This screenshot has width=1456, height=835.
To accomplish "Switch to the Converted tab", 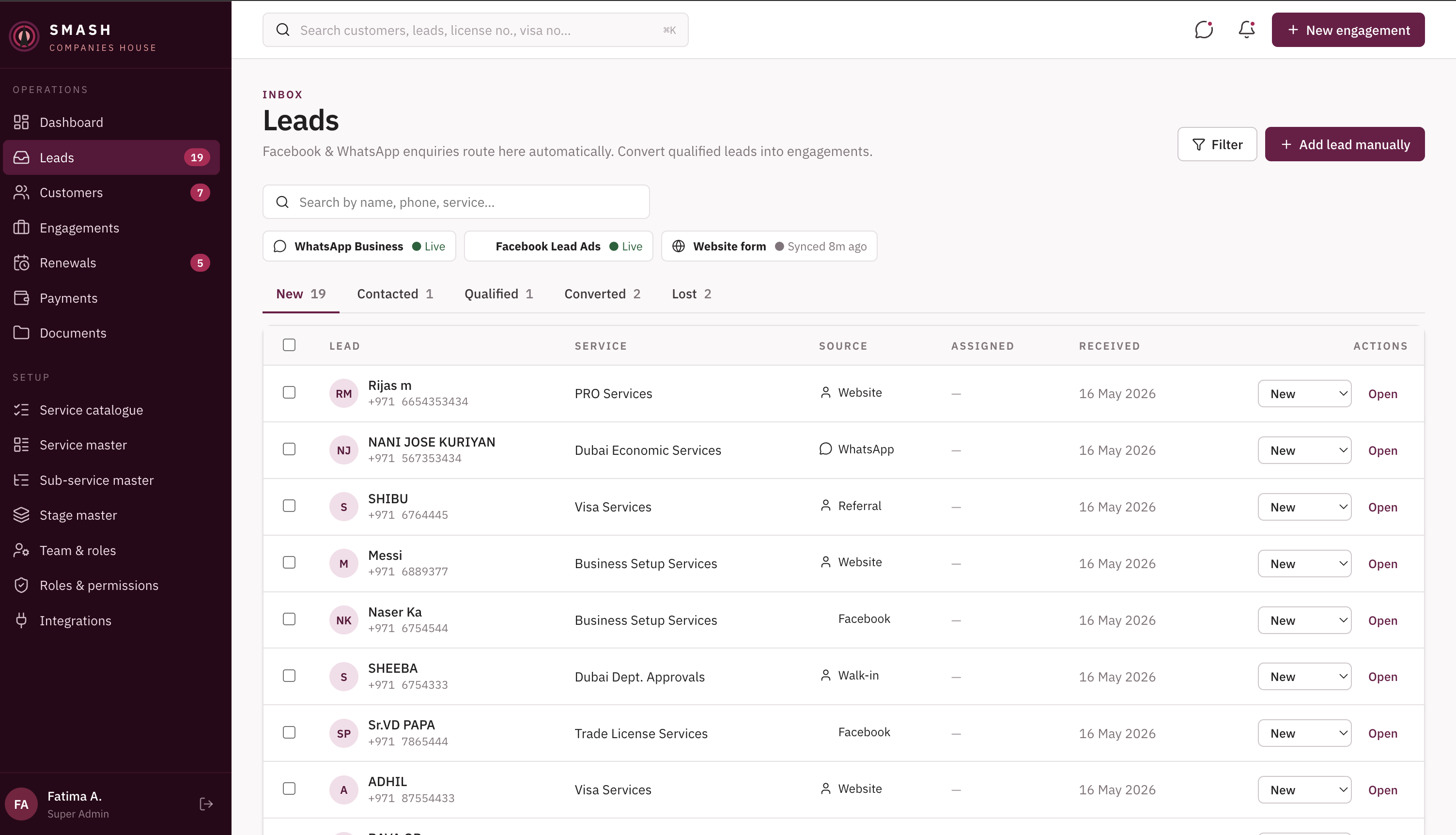I will (x=602, y=294).
